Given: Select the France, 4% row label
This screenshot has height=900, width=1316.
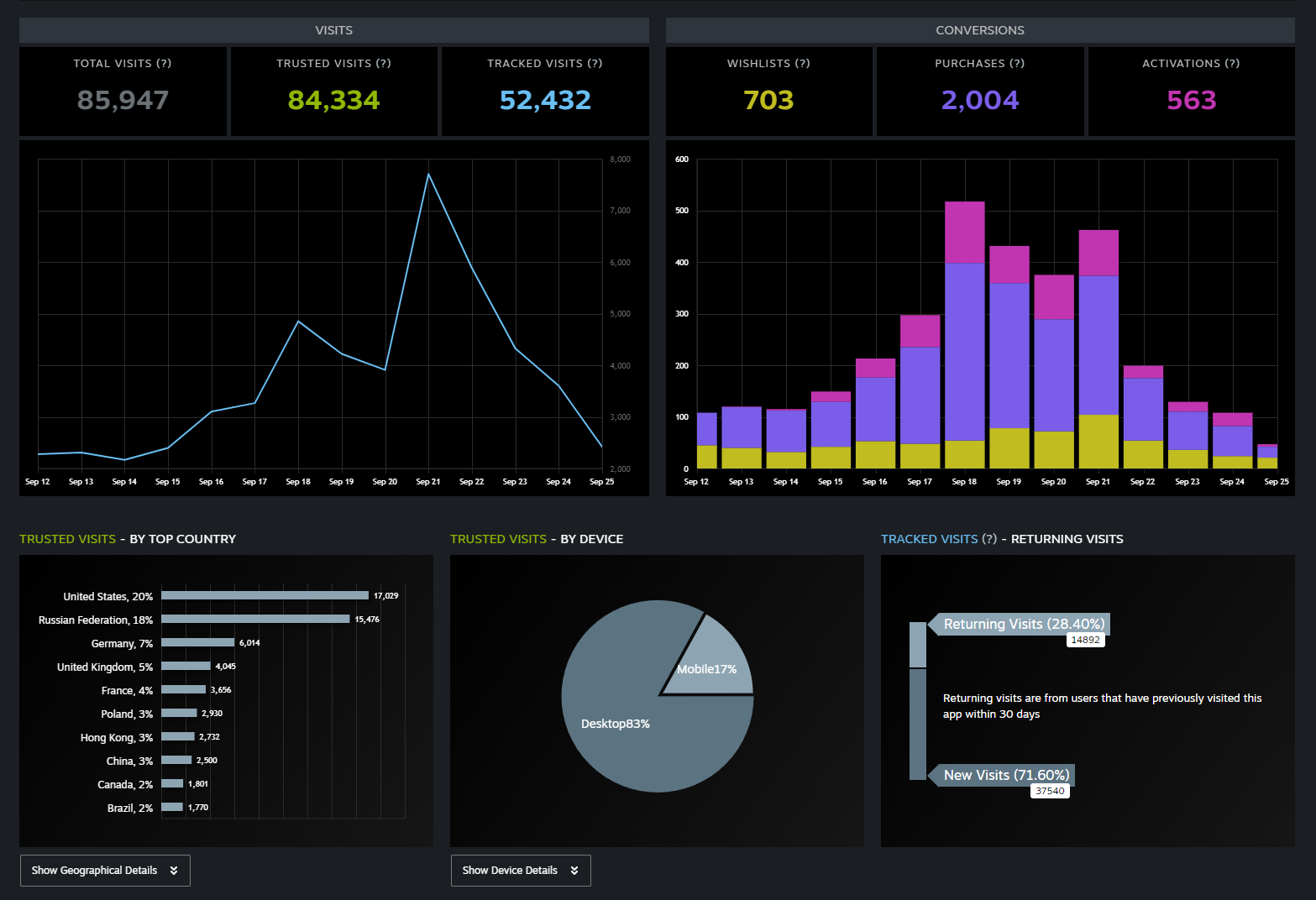Looking at the screenshot, I should (x=127, y=691).
